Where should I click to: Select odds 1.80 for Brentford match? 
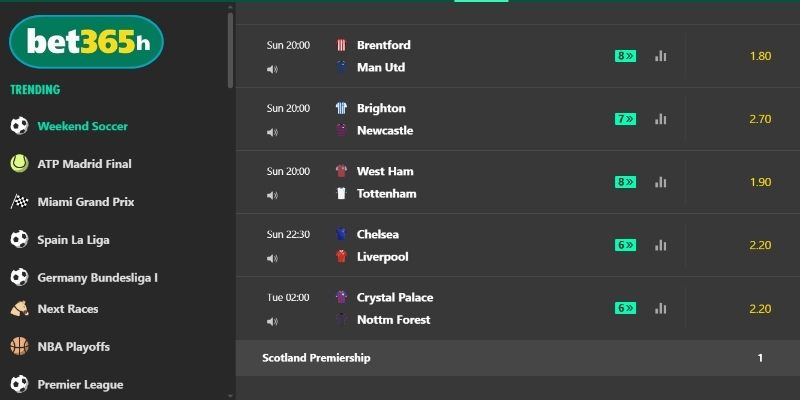(x=760, y=56)
